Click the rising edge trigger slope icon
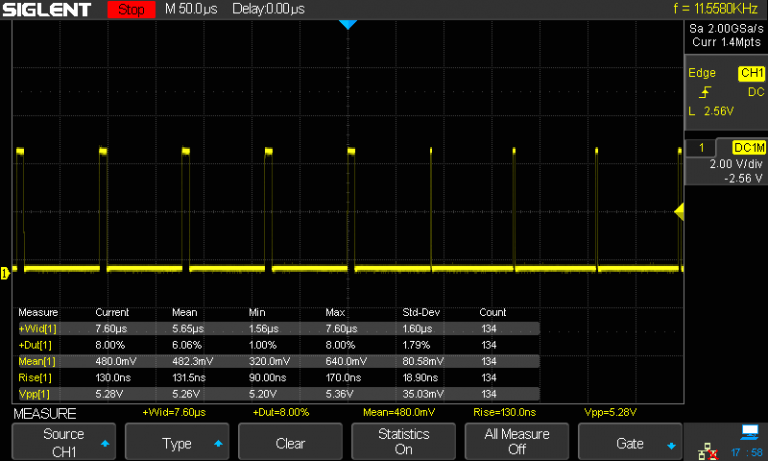This screenshot has width=768, height=461. tap(705, 92)
